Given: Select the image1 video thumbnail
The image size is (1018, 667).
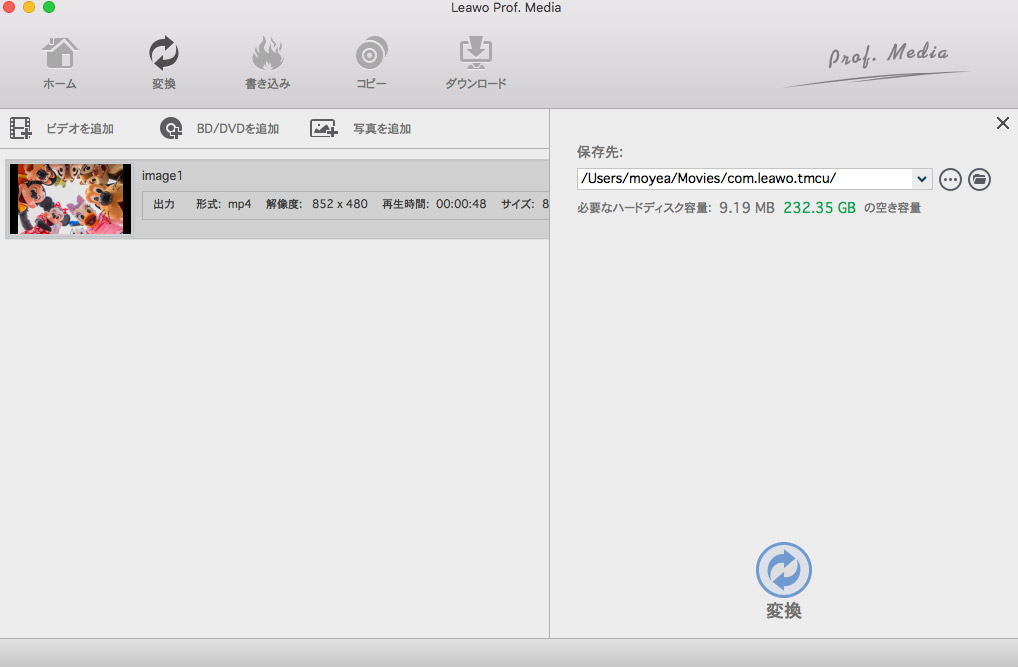Looking at the screenshot, I should (x=70, y=199).
